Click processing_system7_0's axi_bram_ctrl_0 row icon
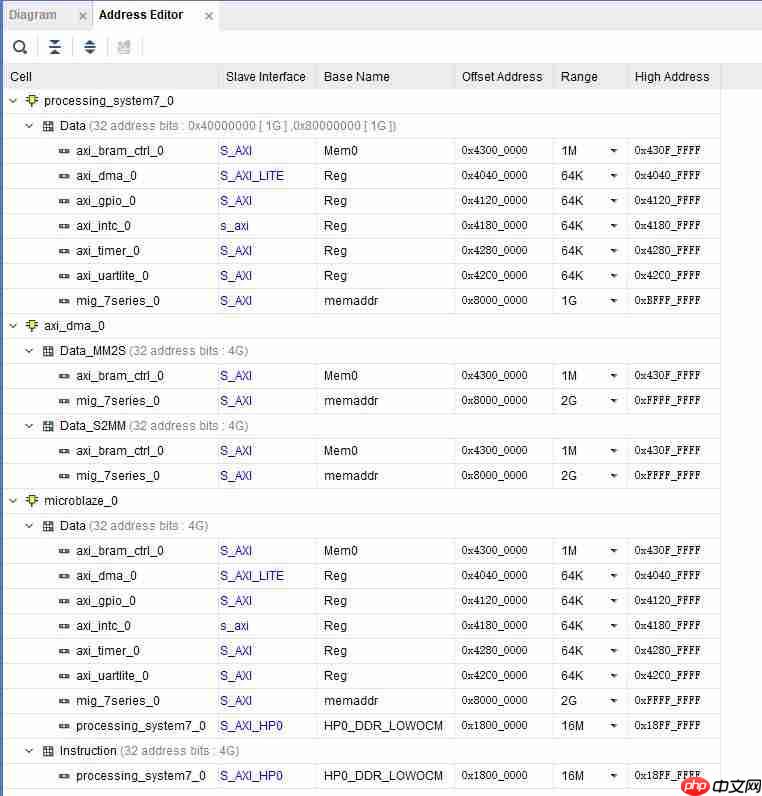762x796 pixels. [x=64, y=151]
